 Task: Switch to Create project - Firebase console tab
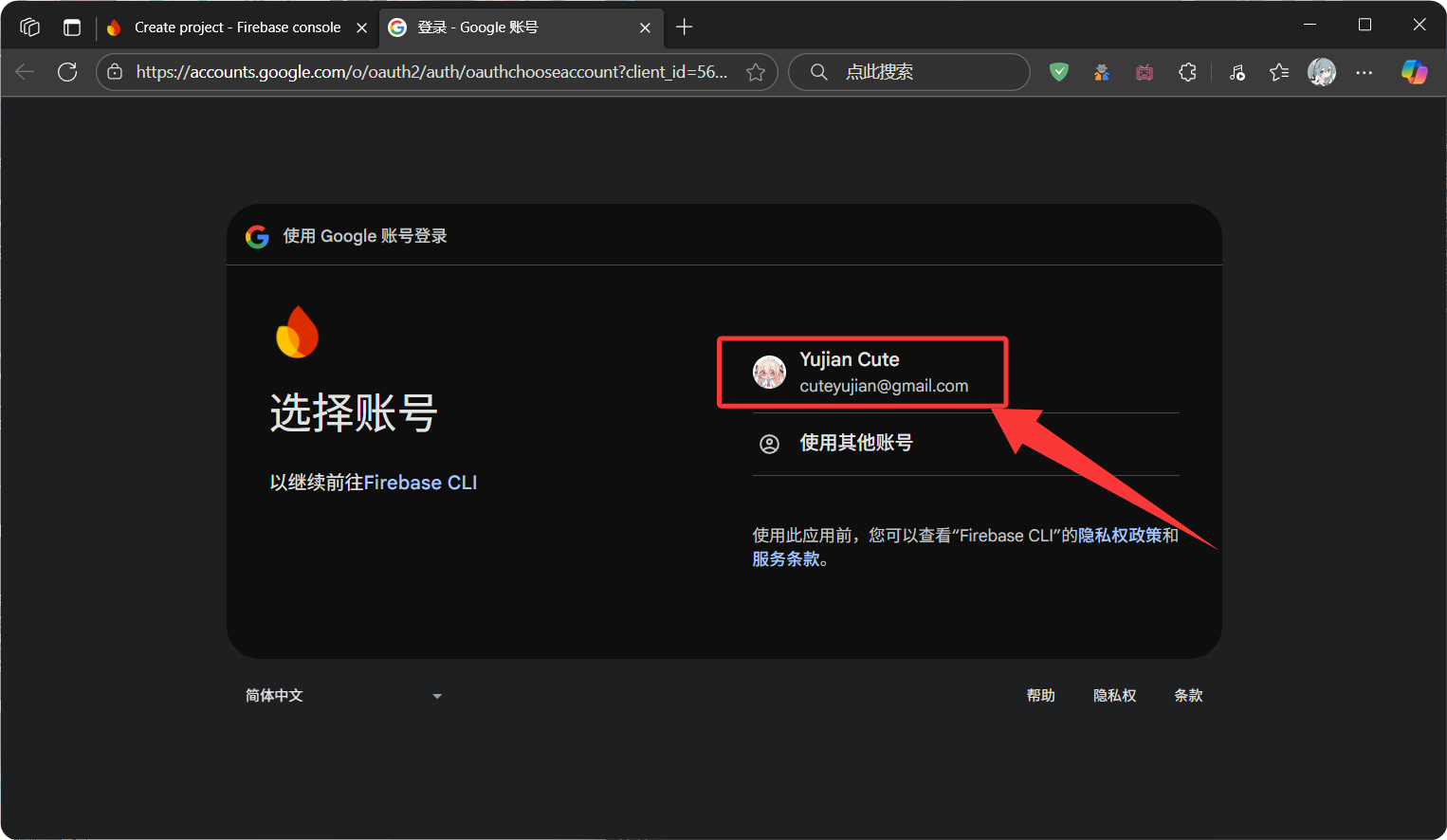point(237,27)
